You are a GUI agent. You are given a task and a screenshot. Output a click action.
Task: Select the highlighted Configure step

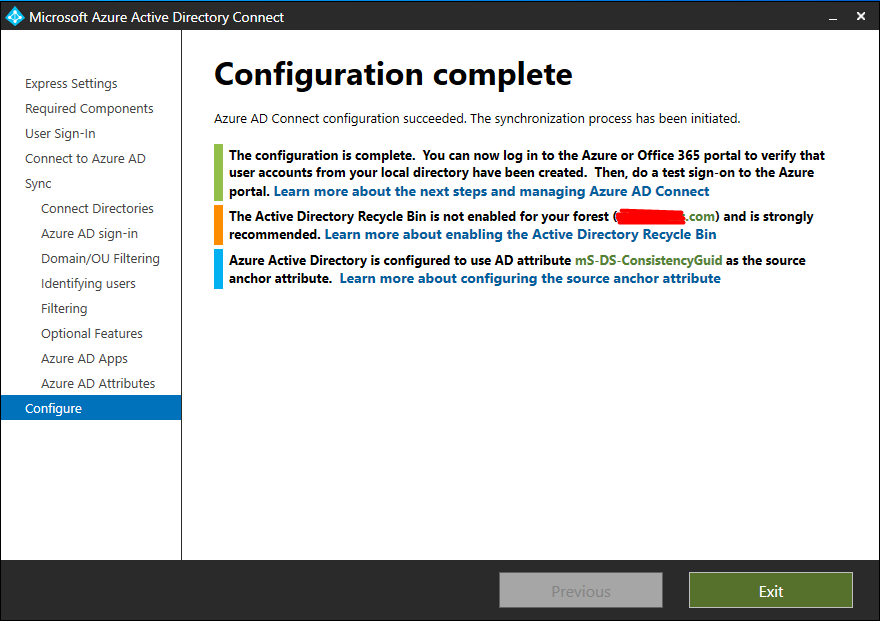(91, 408)
